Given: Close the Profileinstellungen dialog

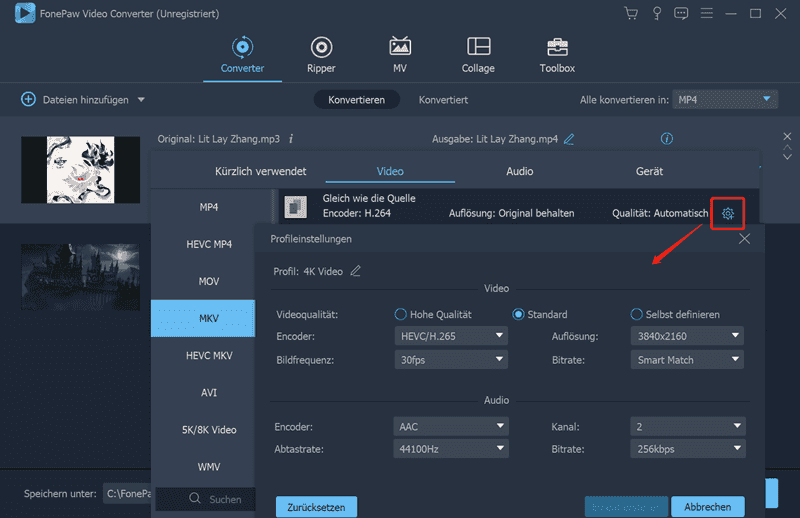Looking at the screenshot, I should point(744,239).
